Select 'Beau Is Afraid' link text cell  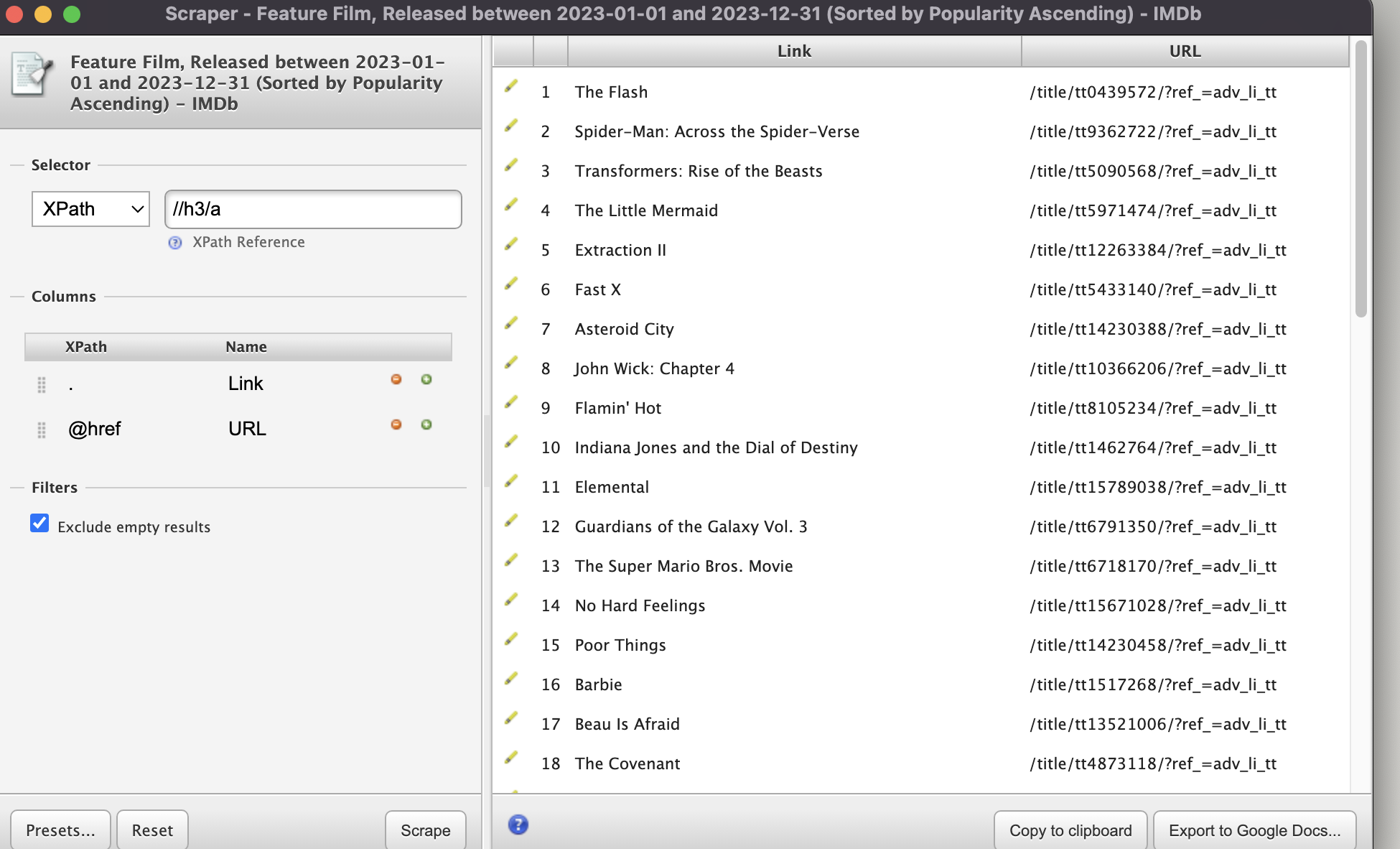(627, 724)
